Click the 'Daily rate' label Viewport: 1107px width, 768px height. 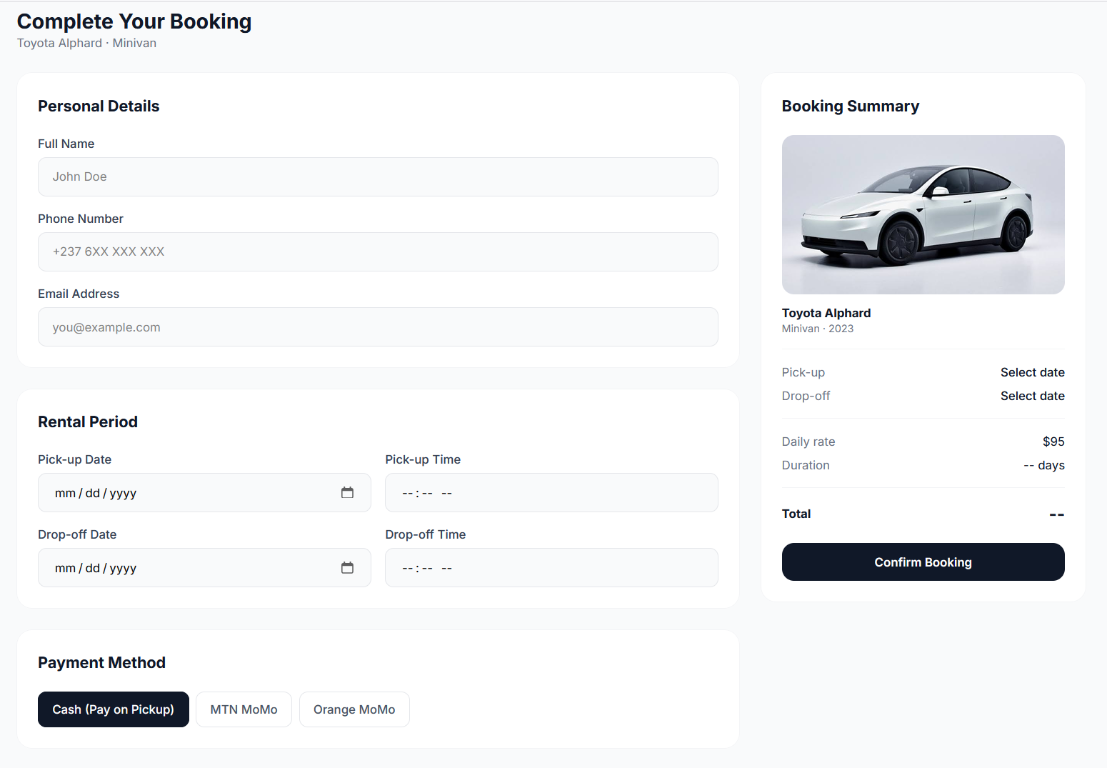coord(808,441)
